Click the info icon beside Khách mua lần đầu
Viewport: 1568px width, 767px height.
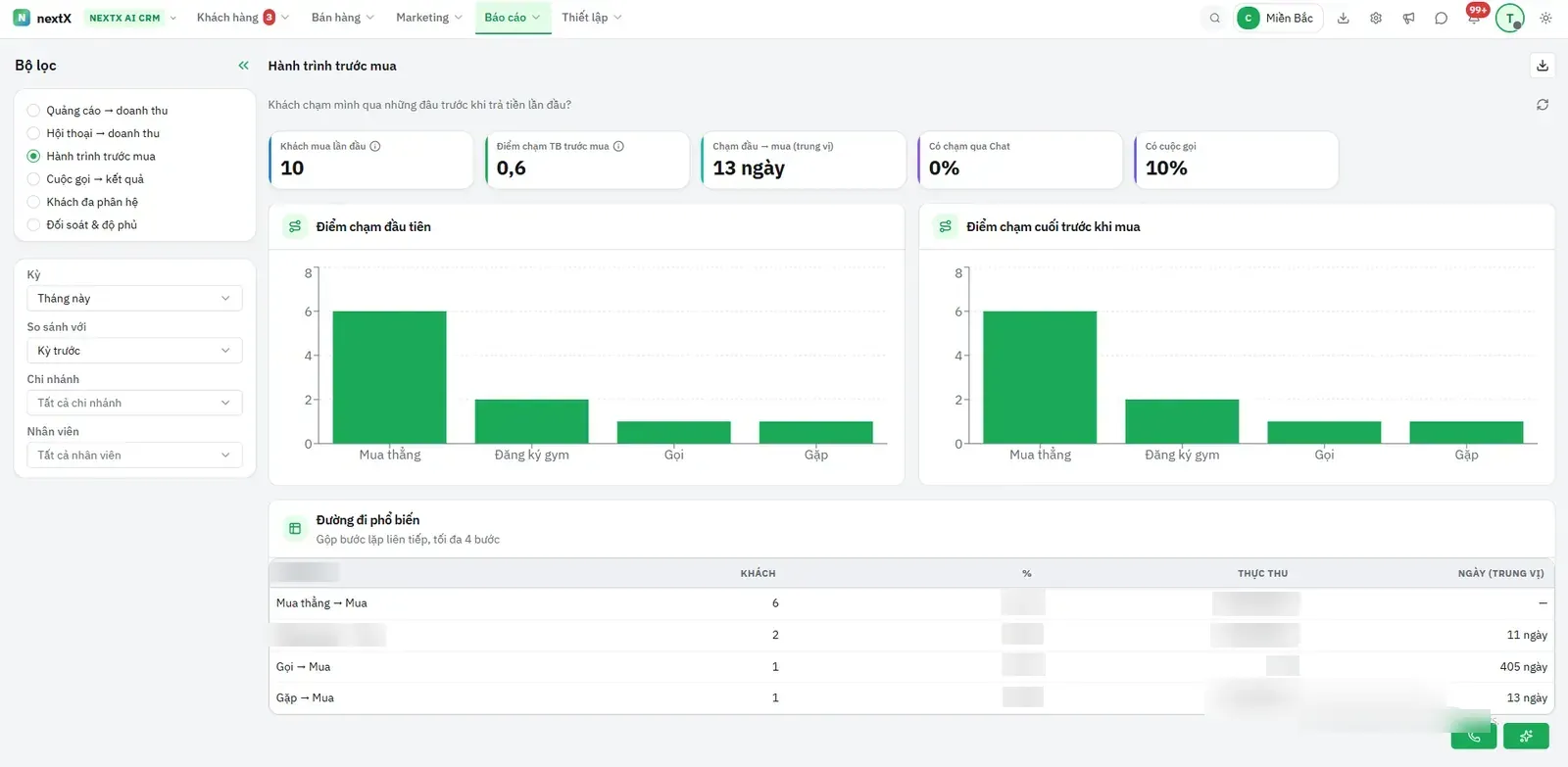pyautogui.click(x=375, y=146)
